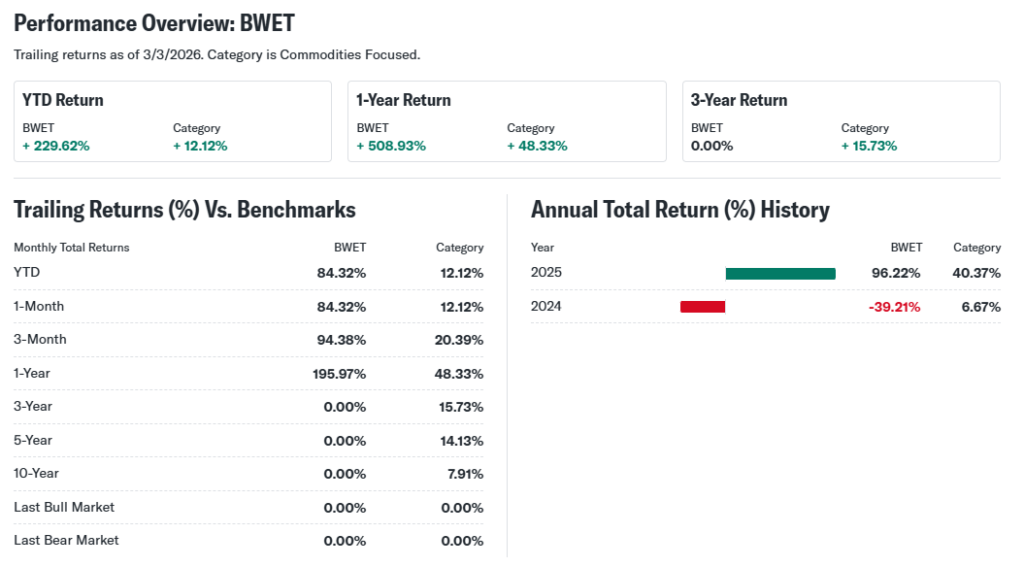
Task: Click the red 2024 annual return bar
Action: [x=702, y=307]
